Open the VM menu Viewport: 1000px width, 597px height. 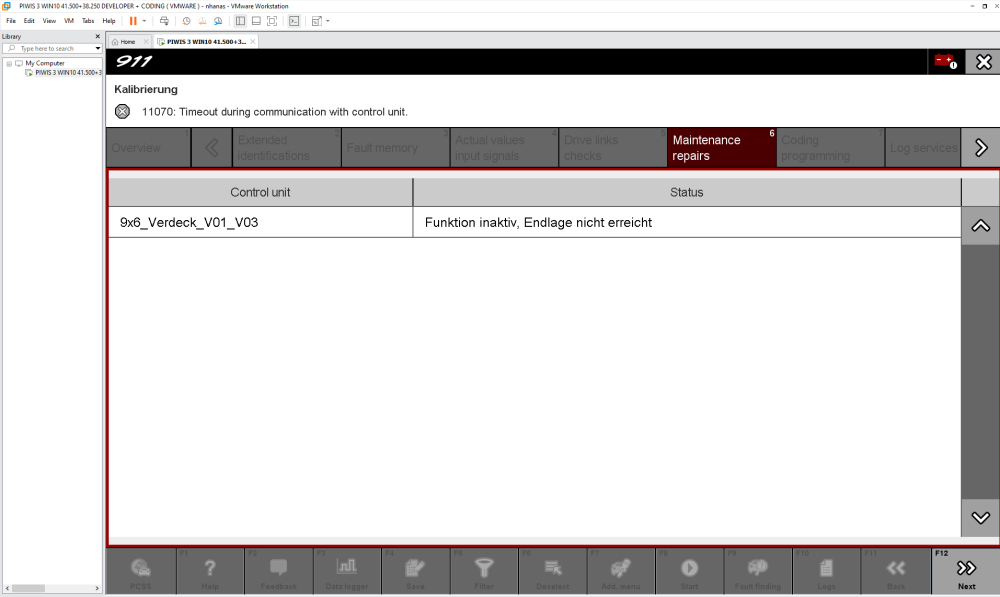pyautogui.click(x=69, y=20)
